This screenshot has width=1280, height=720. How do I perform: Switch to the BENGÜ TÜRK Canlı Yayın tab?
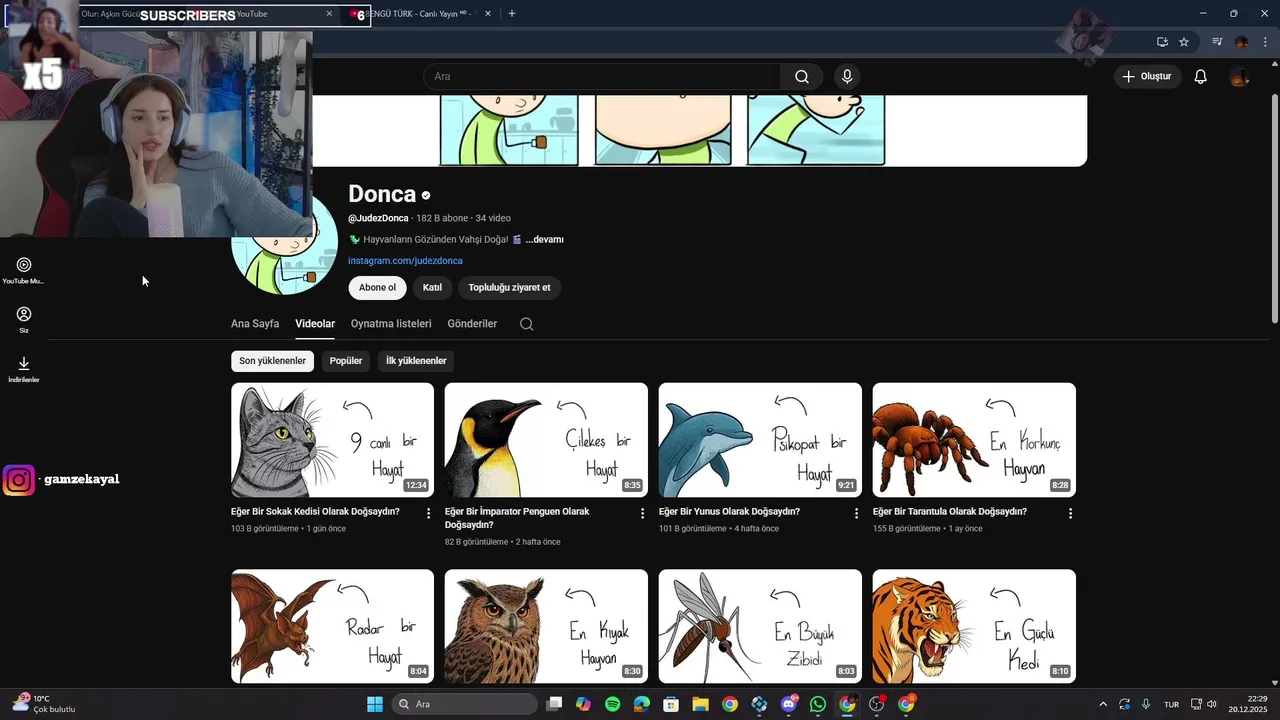click(420, 14)
